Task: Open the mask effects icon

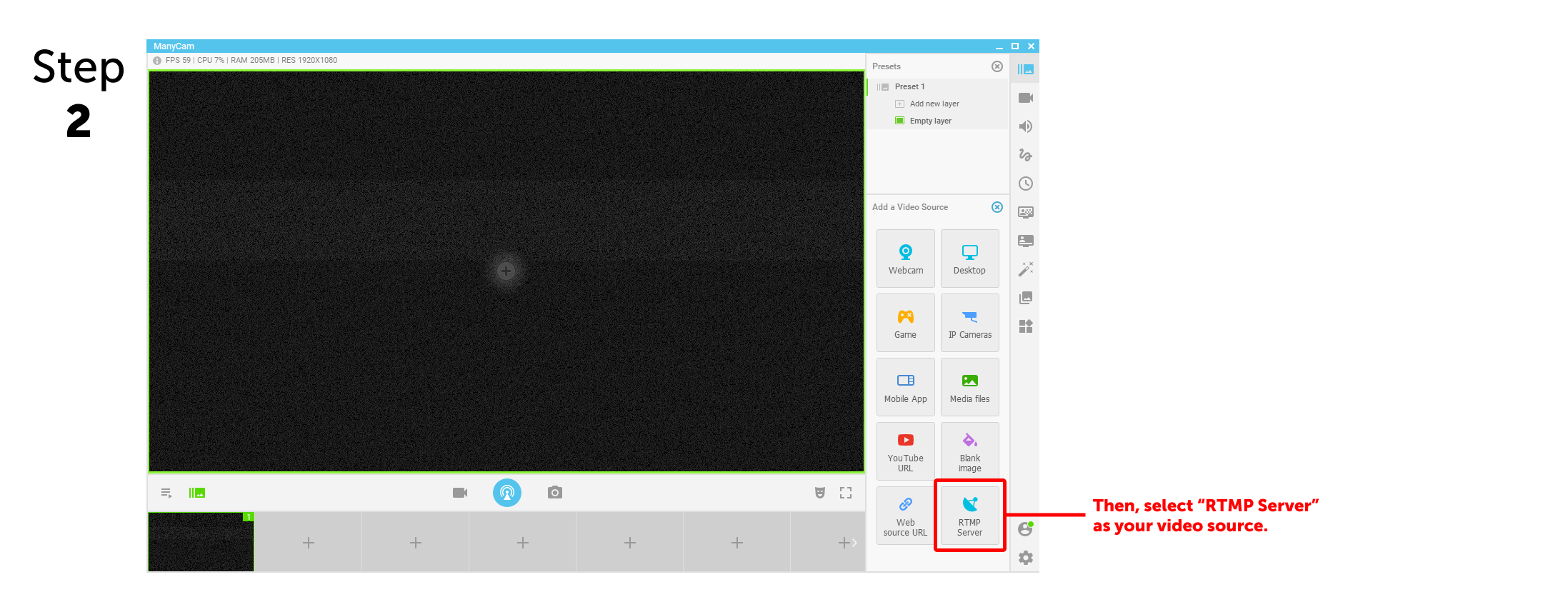Action: tap(820, 493)
